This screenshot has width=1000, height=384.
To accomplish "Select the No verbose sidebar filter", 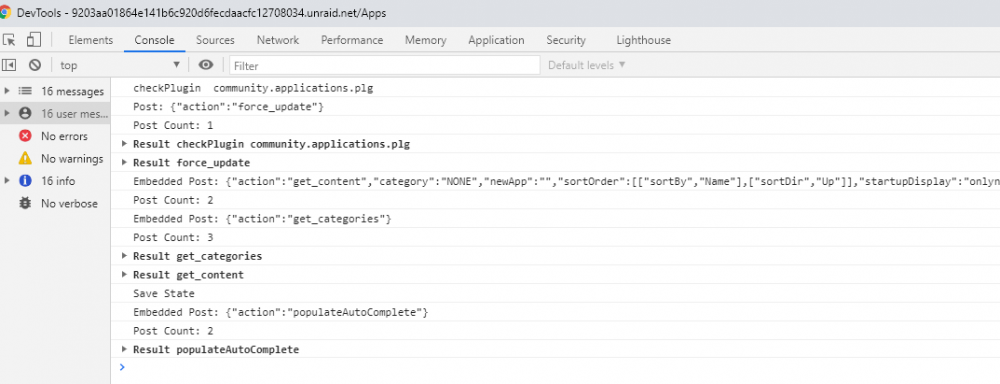I will [x=55, y=203].
